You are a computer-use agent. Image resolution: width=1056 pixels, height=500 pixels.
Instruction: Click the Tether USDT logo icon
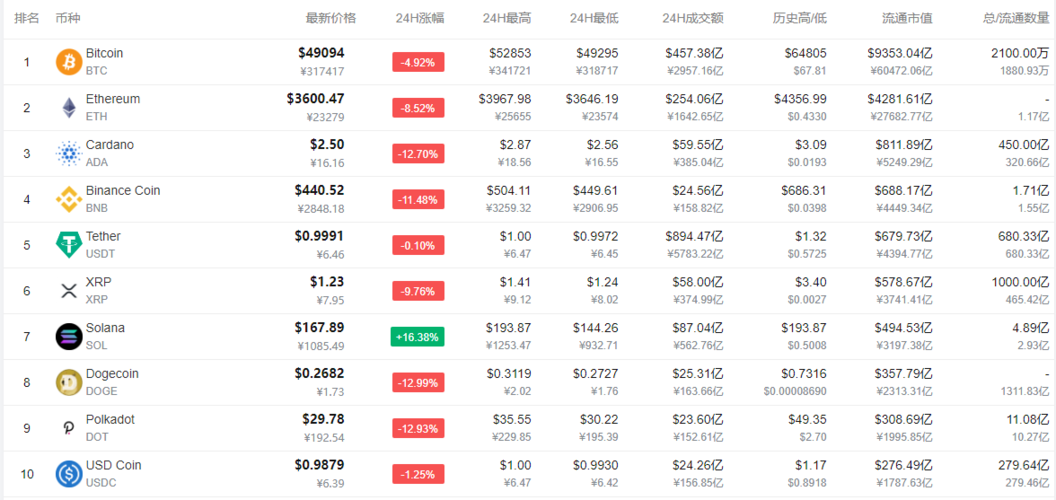pos(69,245)
